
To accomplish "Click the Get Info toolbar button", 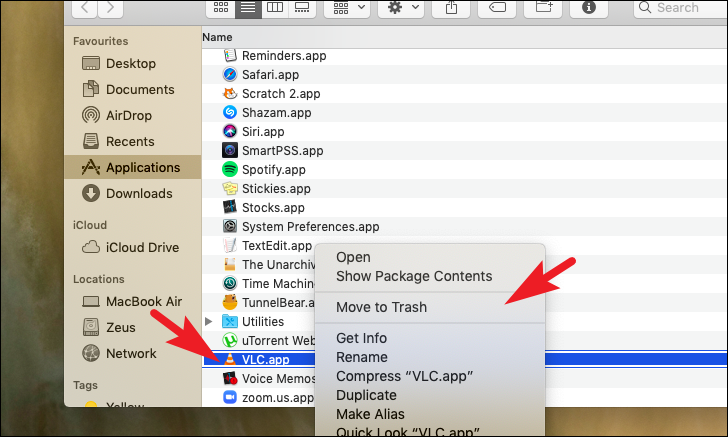I will pos(589,8).
